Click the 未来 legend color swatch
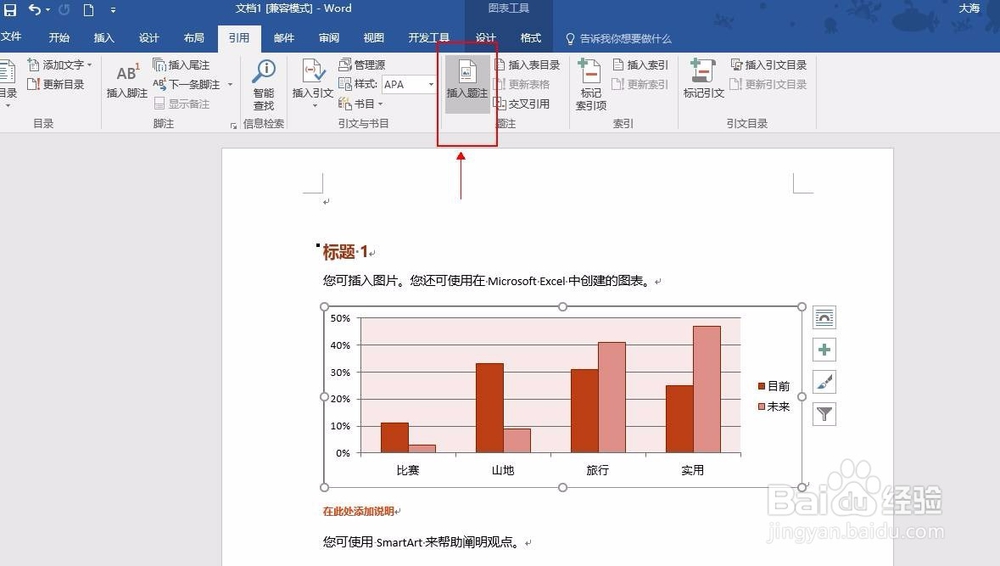 761,406
